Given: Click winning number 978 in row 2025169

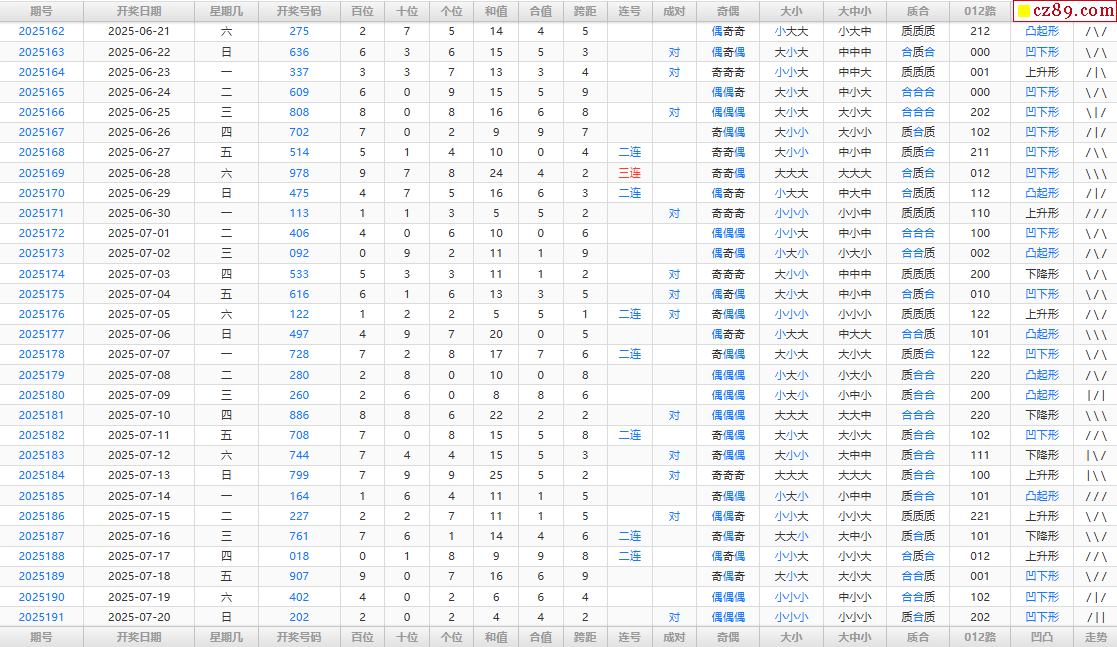Looking at the screenshot, I should [299, 173].
